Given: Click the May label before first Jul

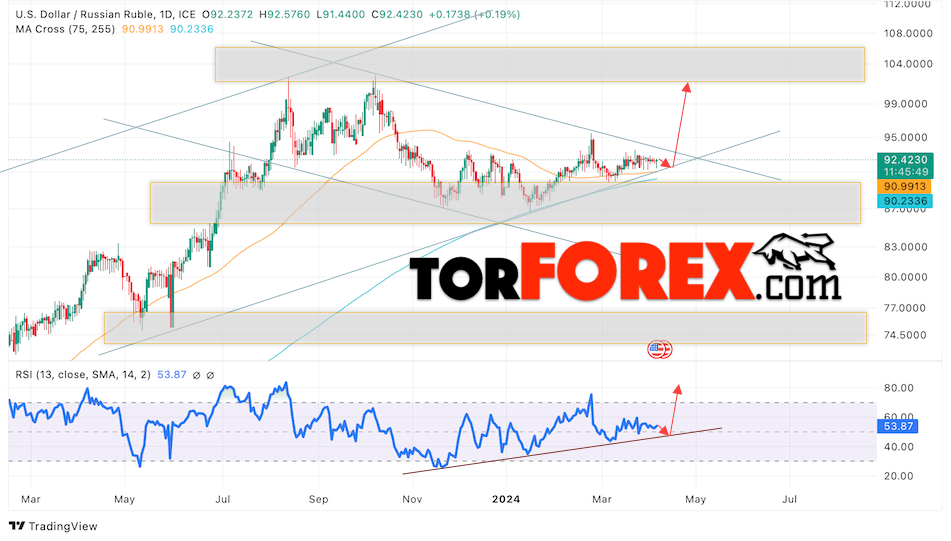Looking at the screenshot, I should tap(124, 499).
